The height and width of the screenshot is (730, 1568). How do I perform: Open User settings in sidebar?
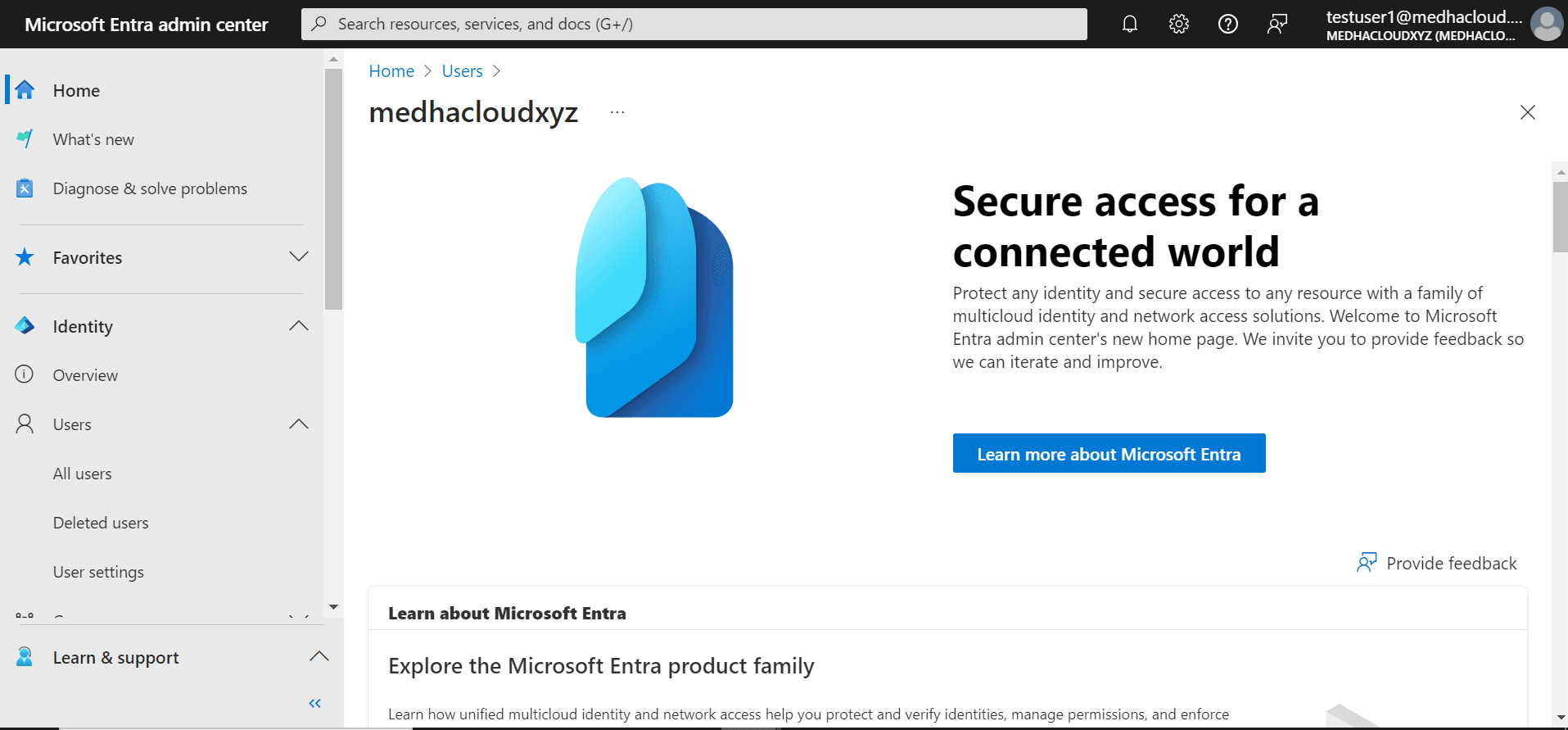tap(98, 572)
